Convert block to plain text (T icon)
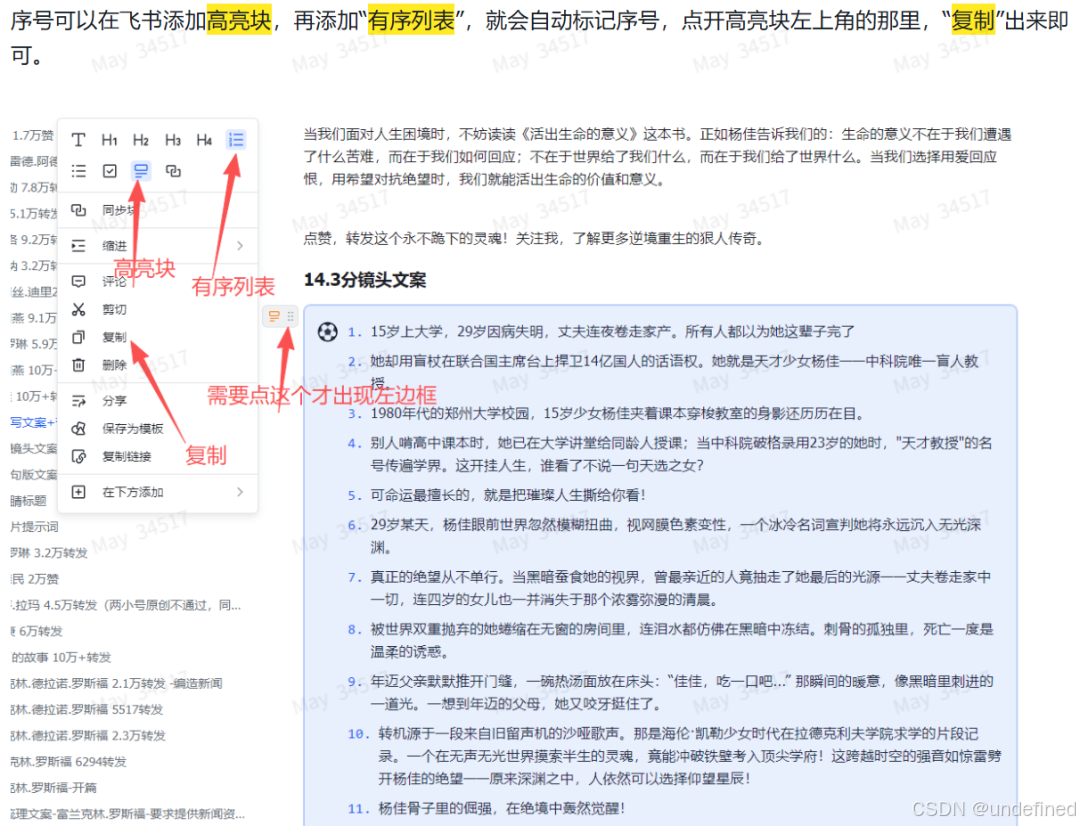This screenshot has width=1080, height=826. pos(79,140)
